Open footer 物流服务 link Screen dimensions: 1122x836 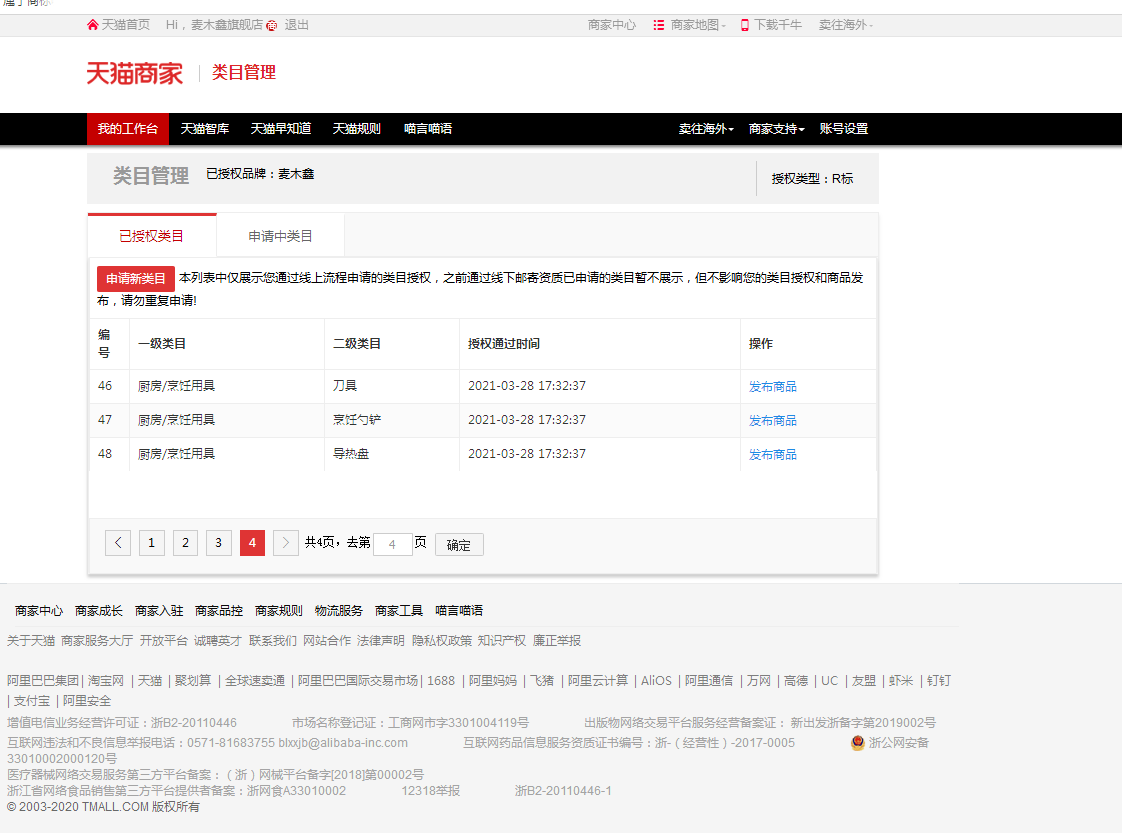338,611
